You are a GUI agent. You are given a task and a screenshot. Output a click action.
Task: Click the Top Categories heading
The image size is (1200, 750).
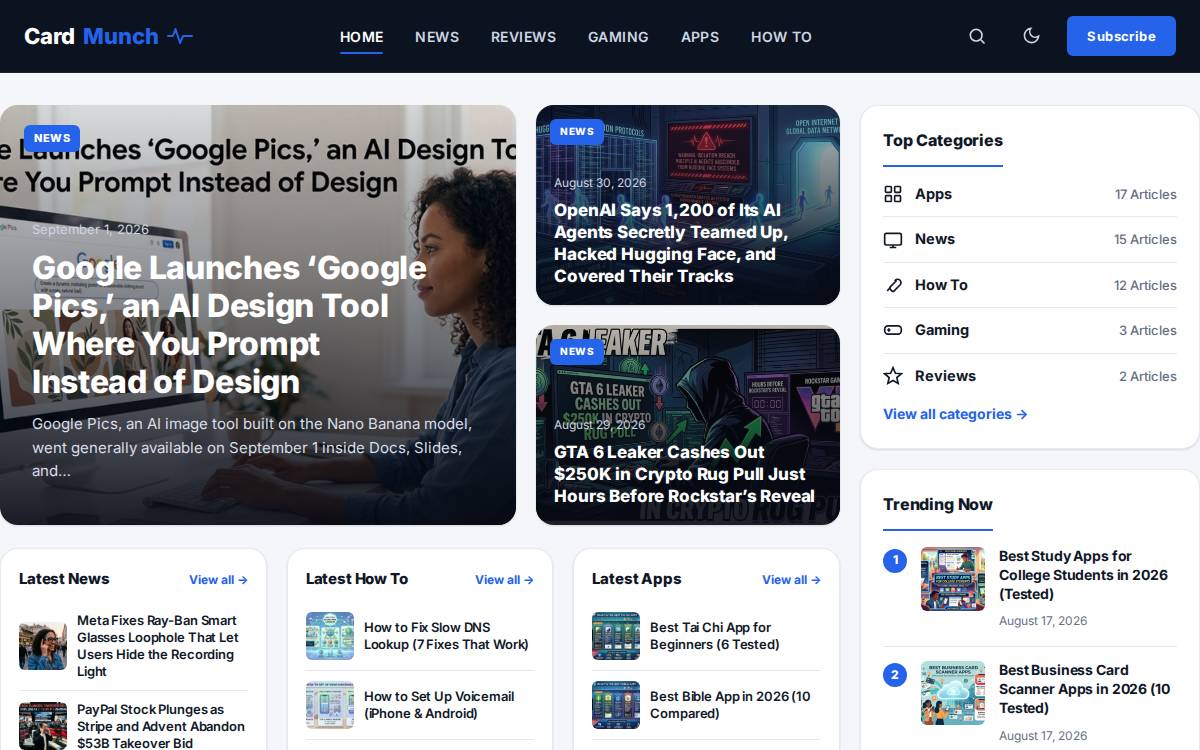click(x=943, y=141)
